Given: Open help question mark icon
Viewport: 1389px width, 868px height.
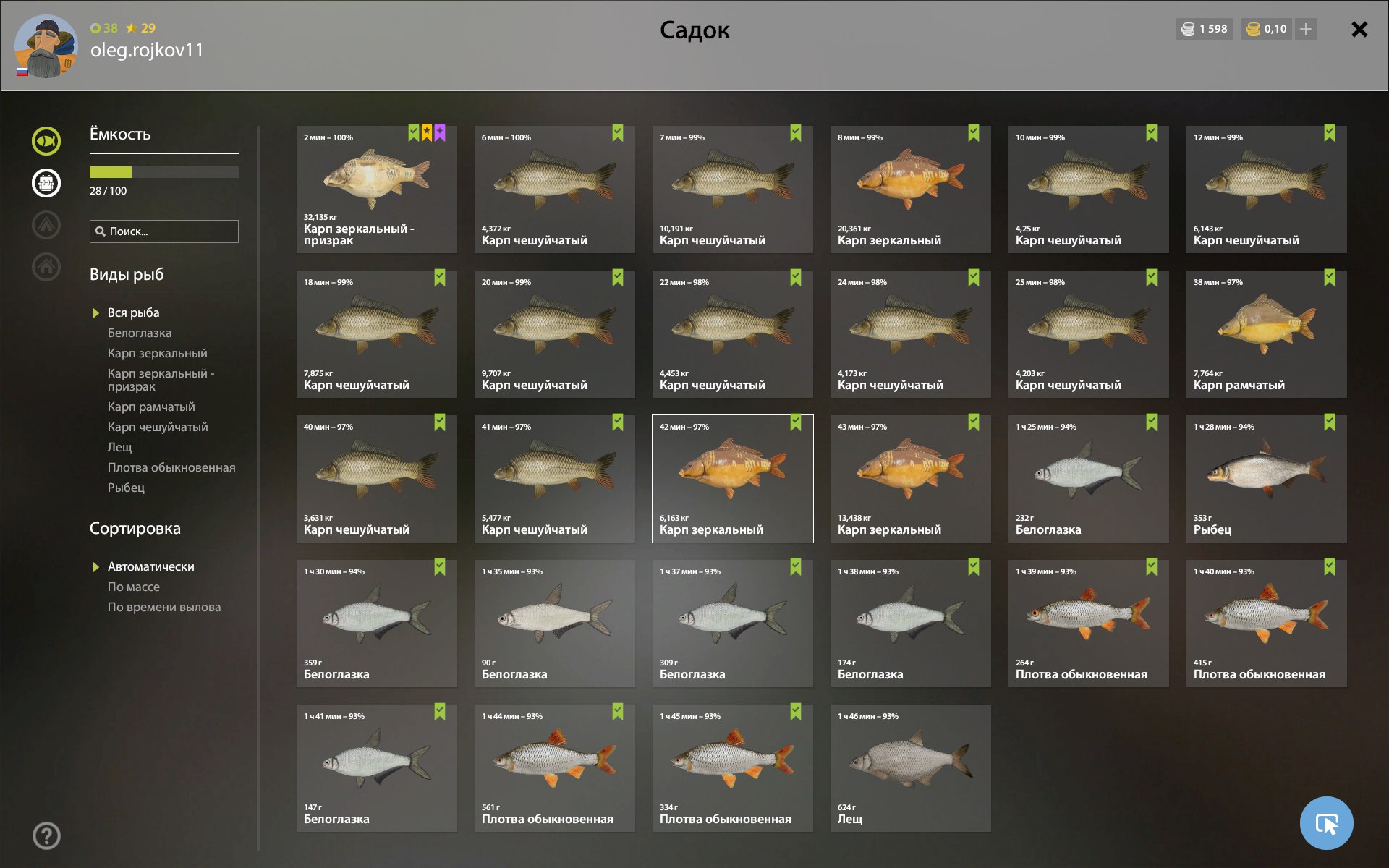Looking at the screenshot, I should [x=46, y=835].
